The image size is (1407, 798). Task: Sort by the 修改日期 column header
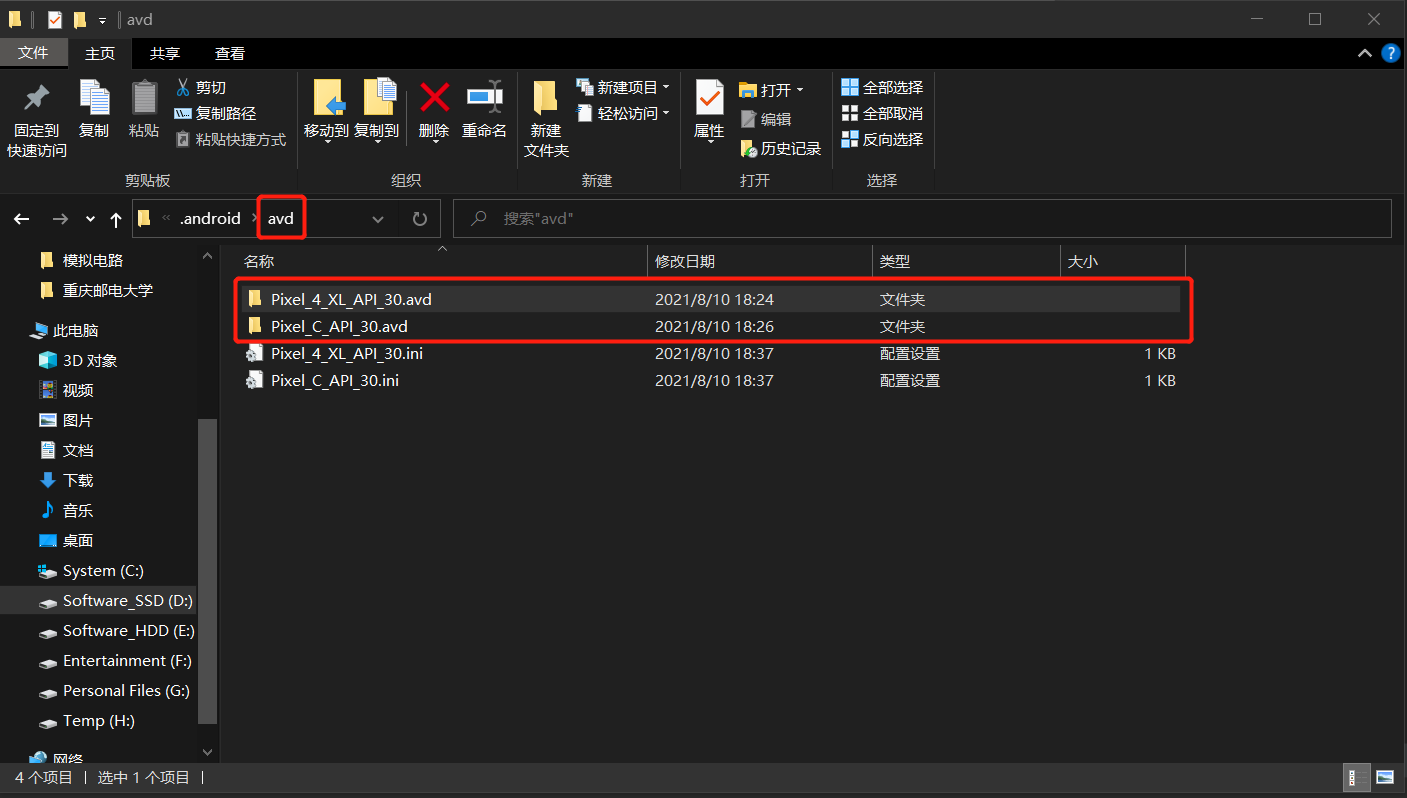[760, 262]
